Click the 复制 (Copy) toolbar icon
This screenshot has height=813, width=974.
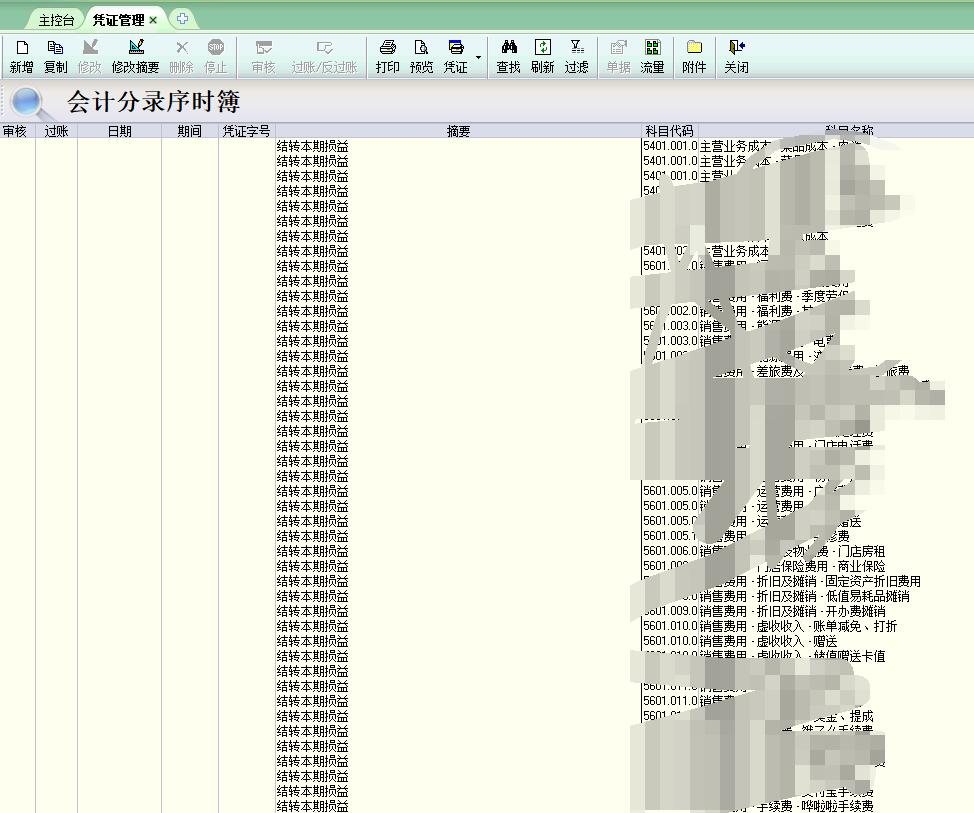tap(55, 57)
